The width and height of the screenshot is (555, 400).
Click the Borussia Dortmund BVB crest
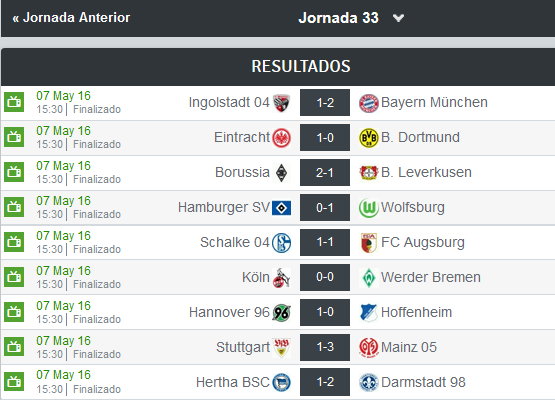click(x=368, y=138)
